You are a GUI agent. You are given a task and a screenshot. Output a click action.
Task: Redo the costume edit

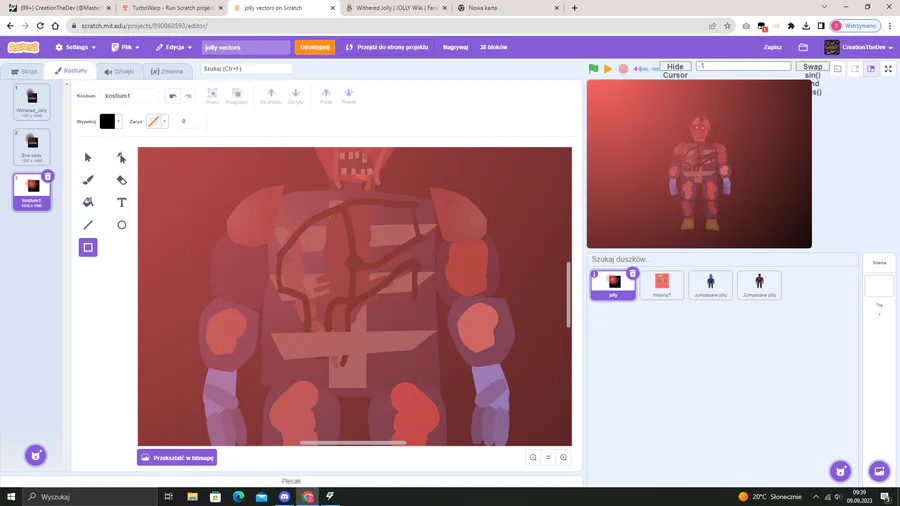click(x=188, y=96)
